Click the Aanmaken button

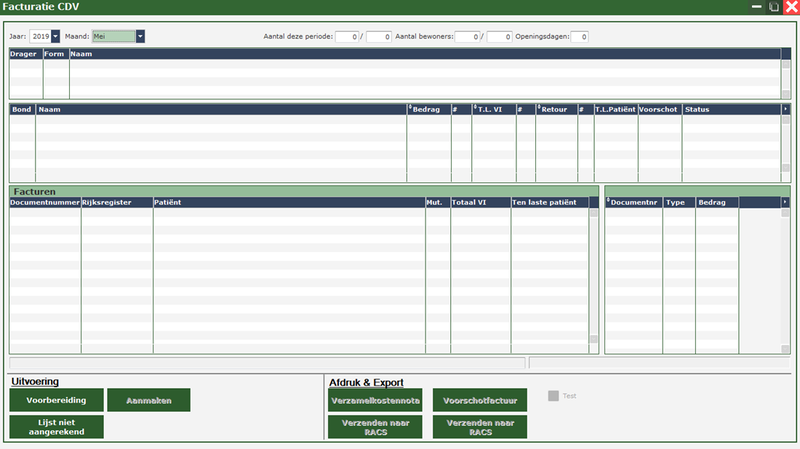[148, 400]
